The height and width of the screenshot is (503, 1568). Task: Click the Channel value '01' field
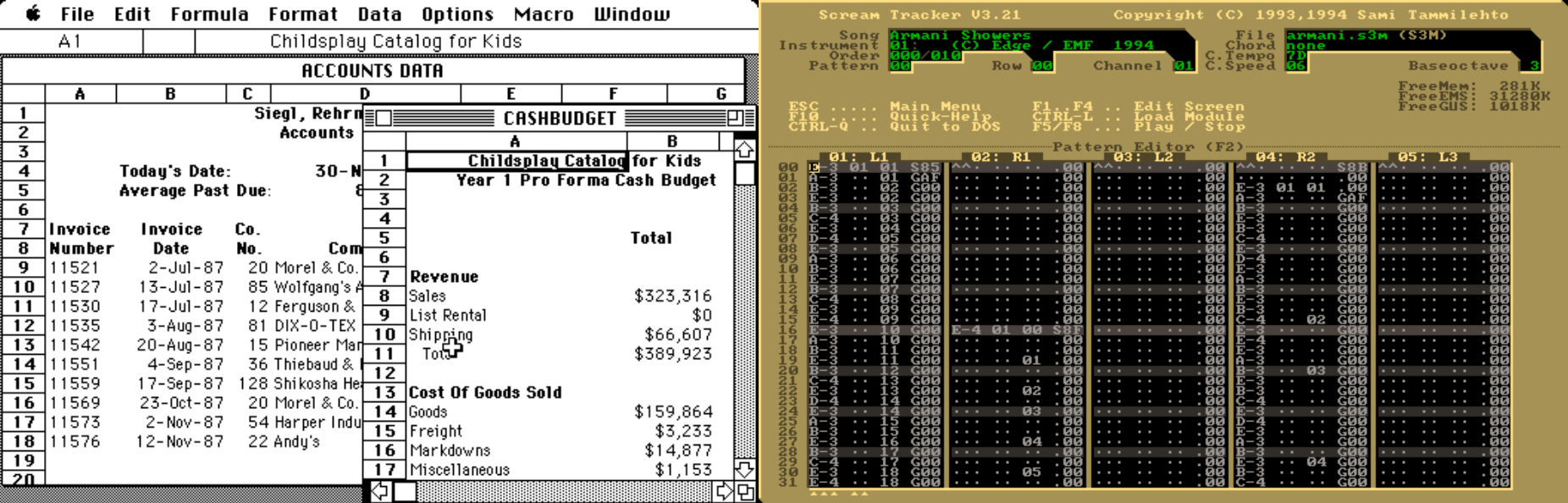click(1183, 66)
